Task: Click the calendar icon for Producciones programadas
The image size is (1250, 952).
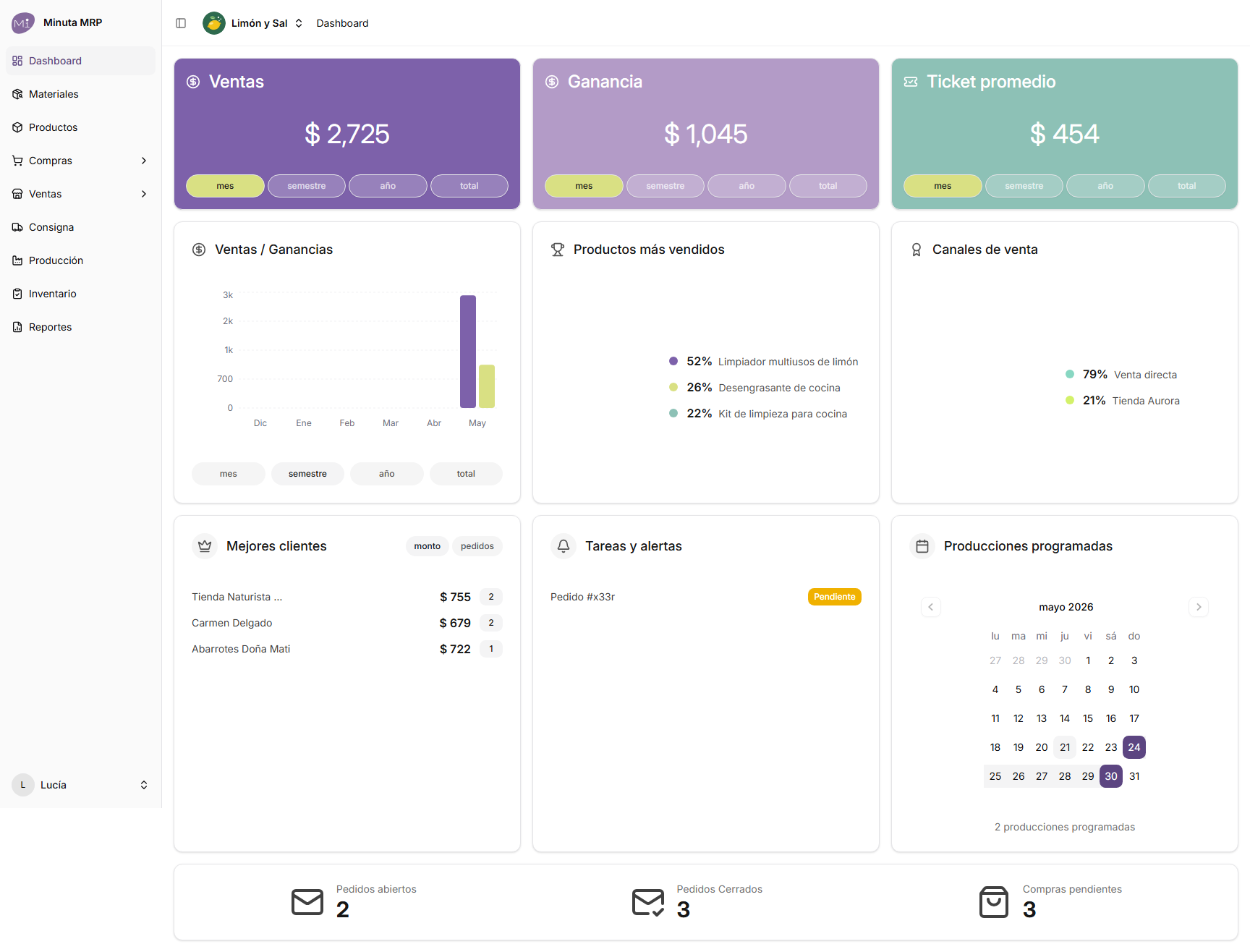Action: point(922,546)
